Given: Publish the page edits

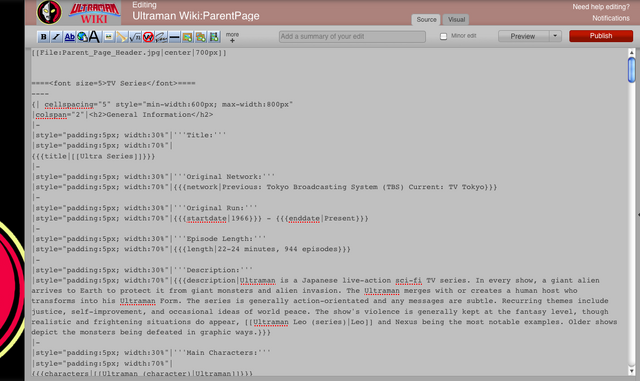Looking at the screenshot, I should click(601, 36).
